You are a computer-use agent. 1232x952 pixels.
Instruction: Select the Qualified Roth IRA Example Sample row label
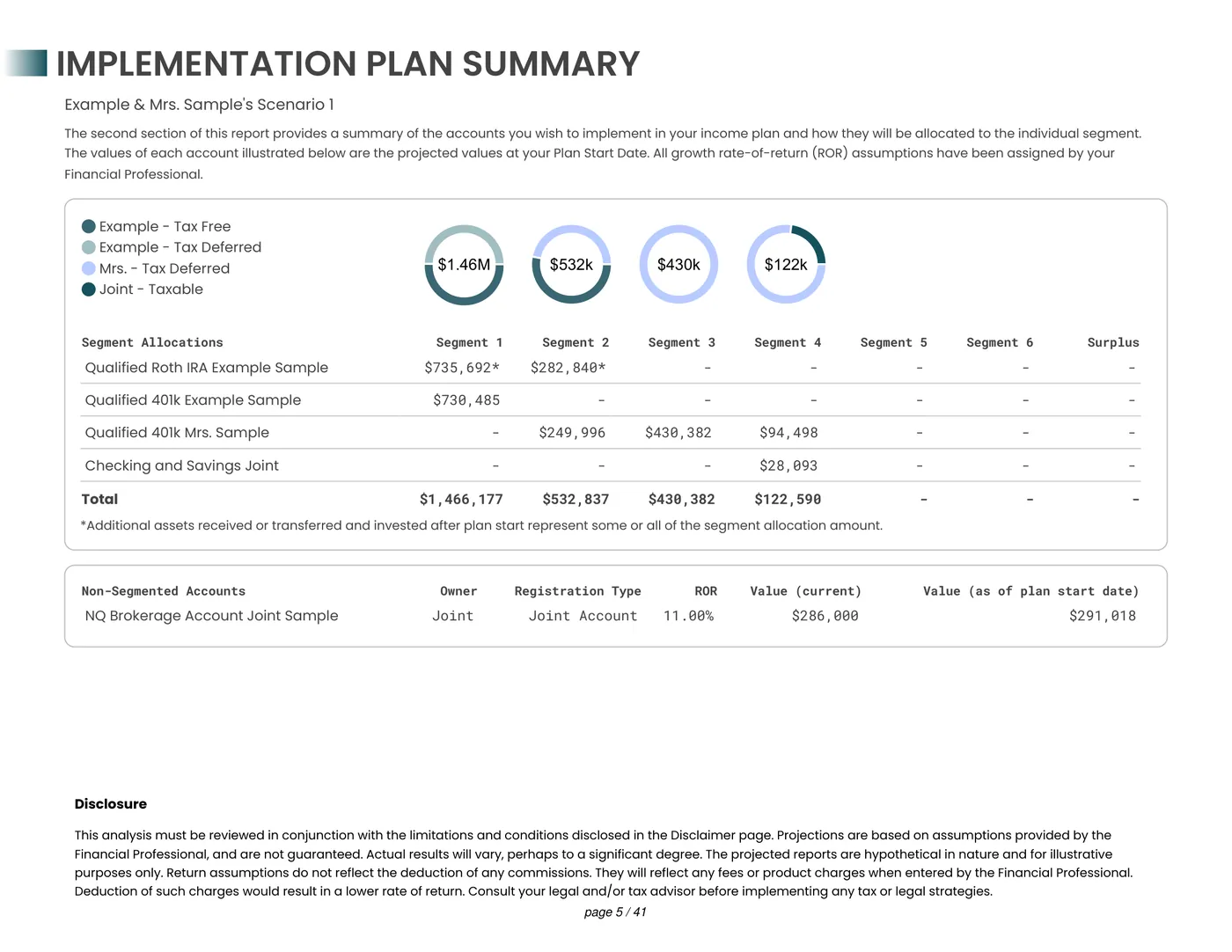coord(207,368)
